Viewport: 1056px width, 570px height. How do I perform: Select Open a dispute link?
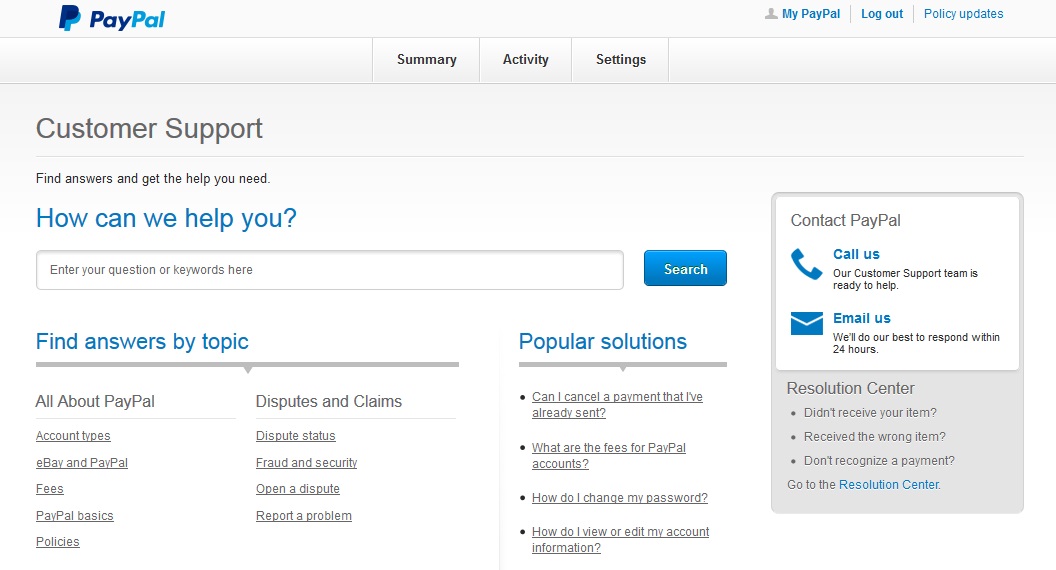click(298, 489)
